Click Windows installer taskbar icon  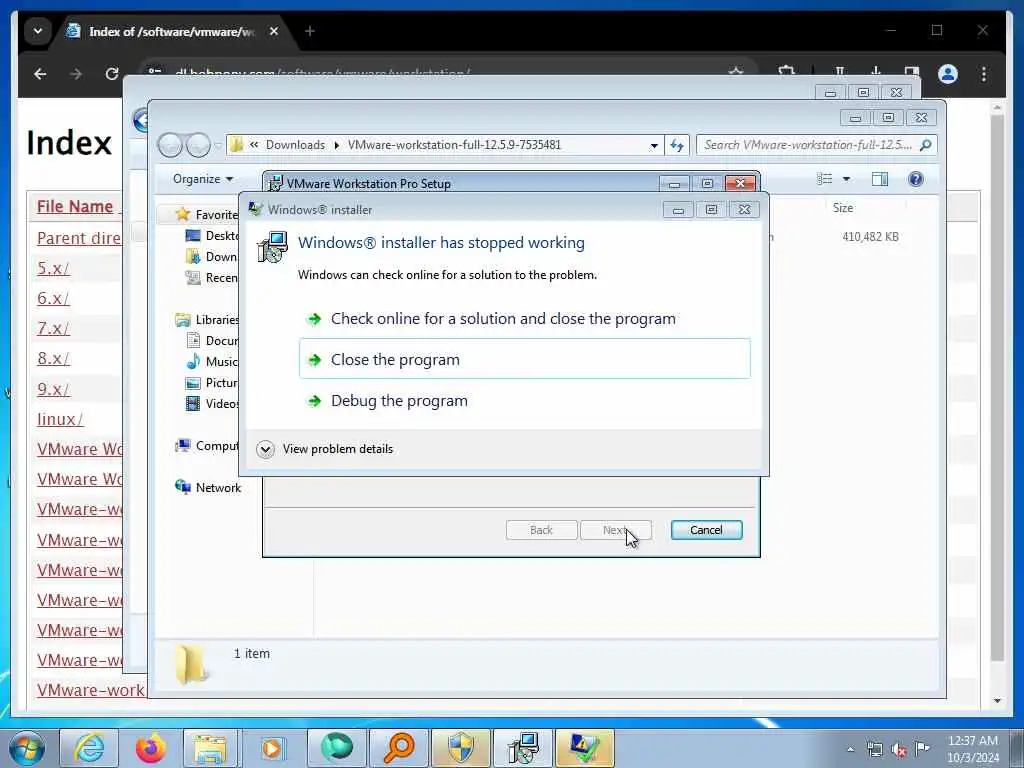(523, 748)
